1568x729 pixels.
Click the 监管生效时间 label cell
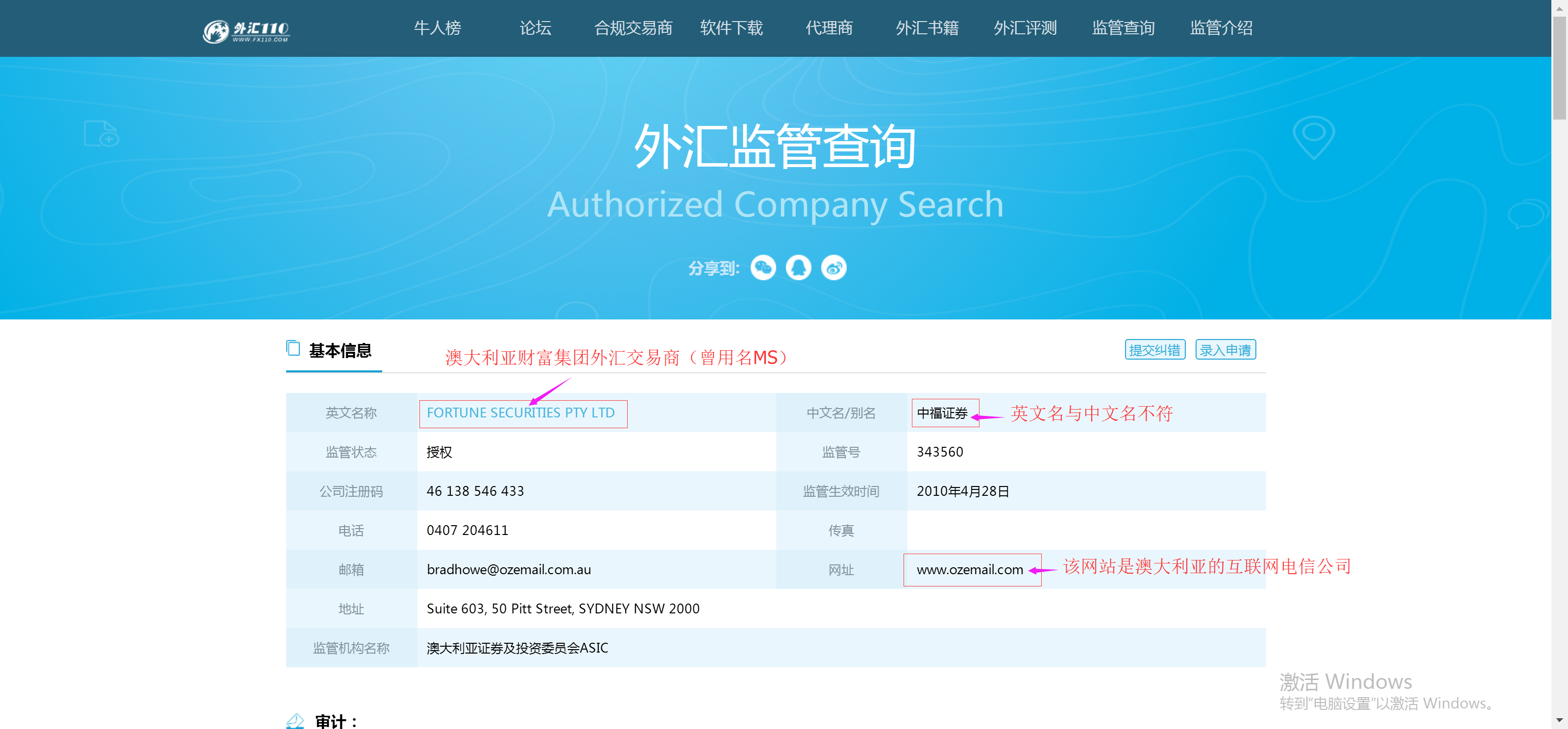pyautogui.click(x=841, y=491)
